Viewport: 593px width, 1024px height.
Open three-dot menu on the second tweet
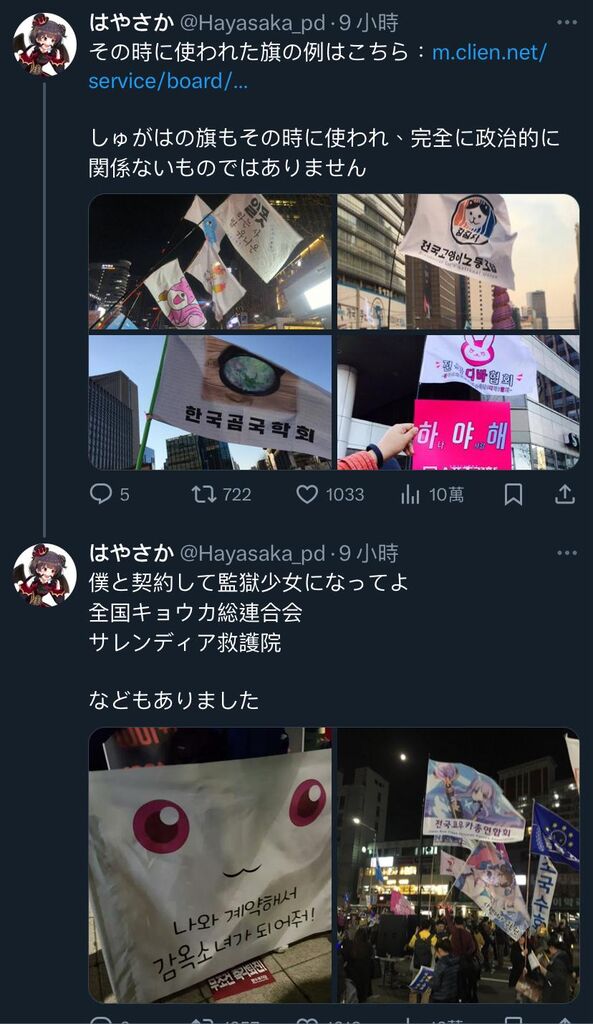click(x=567, y=553)
